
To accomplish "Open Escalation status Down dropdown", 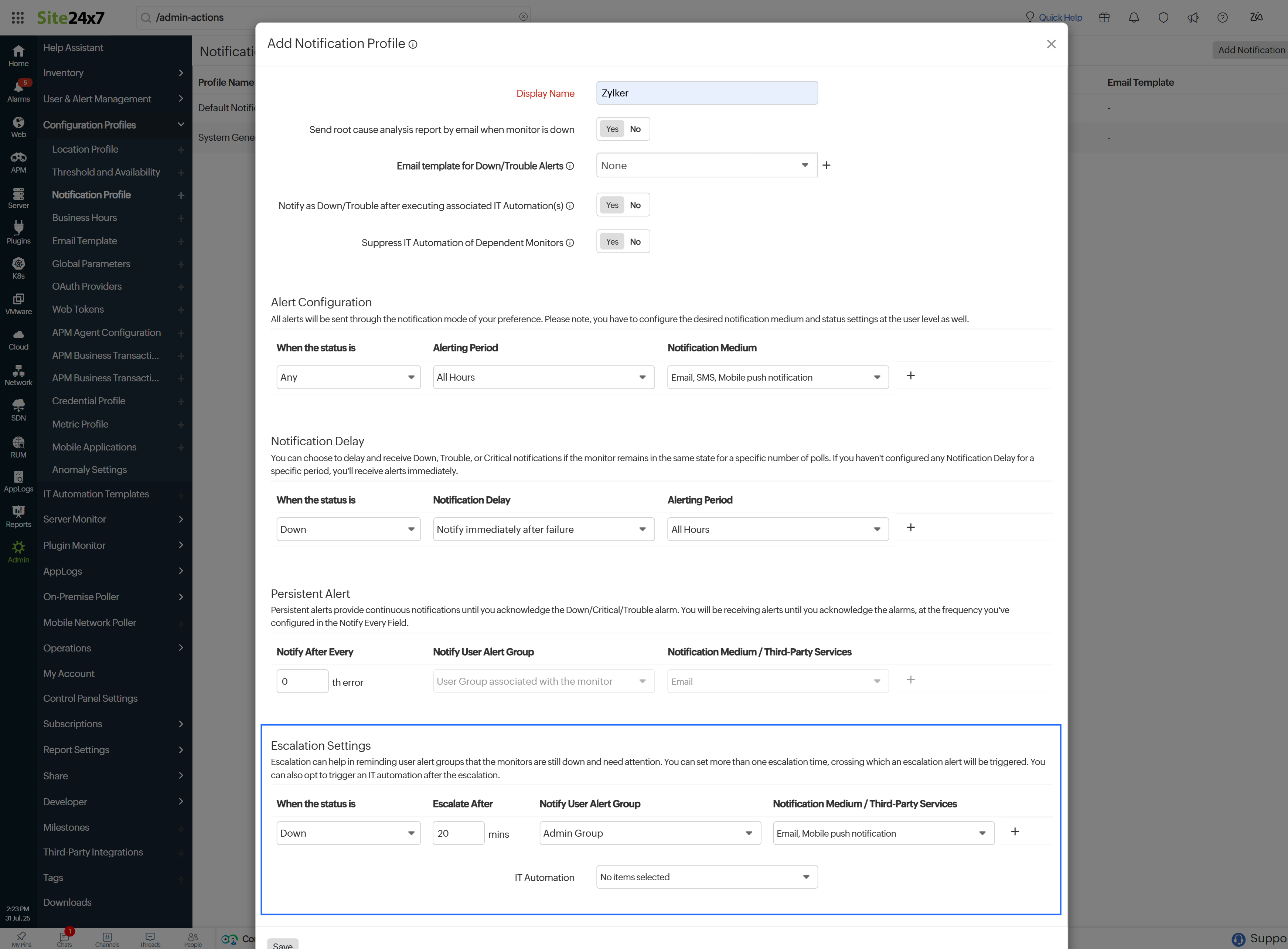I will (348, 833).
